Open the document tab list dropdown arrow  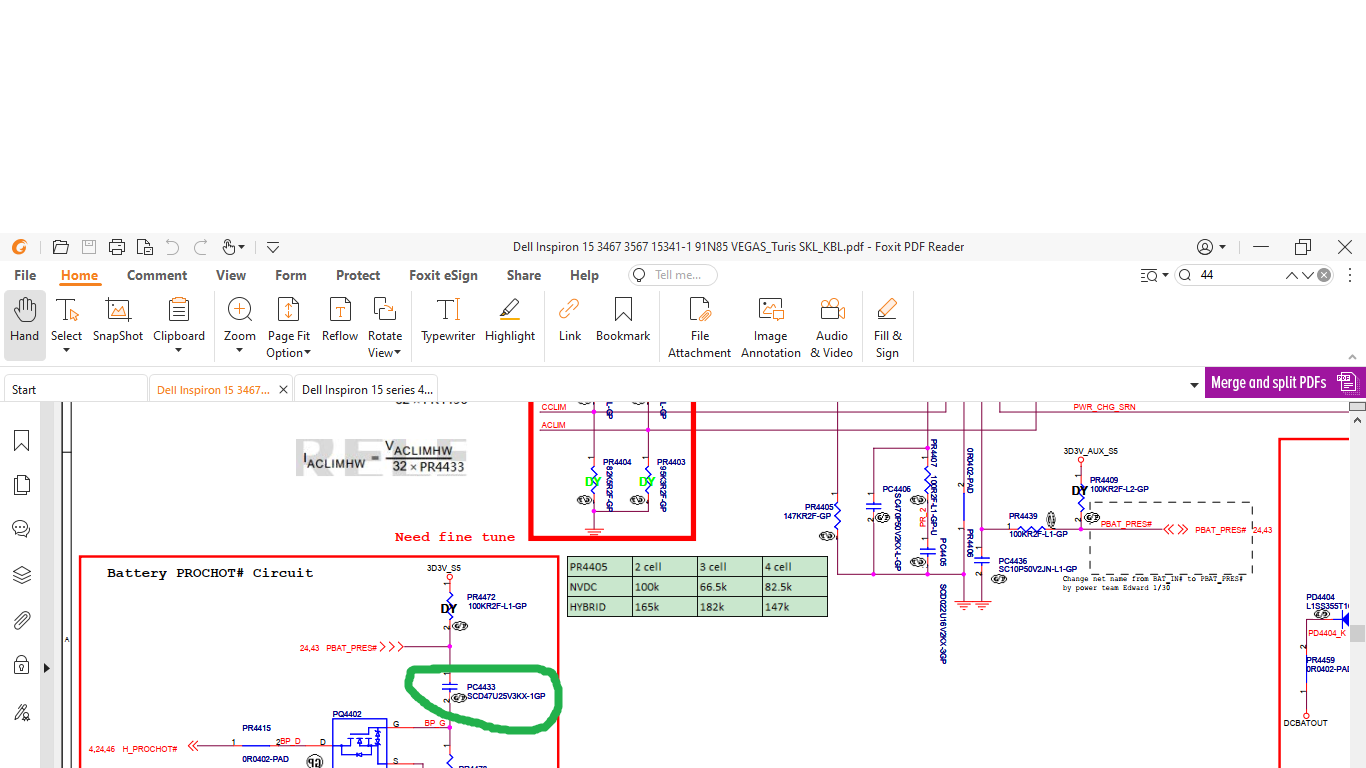[1194, 386]
